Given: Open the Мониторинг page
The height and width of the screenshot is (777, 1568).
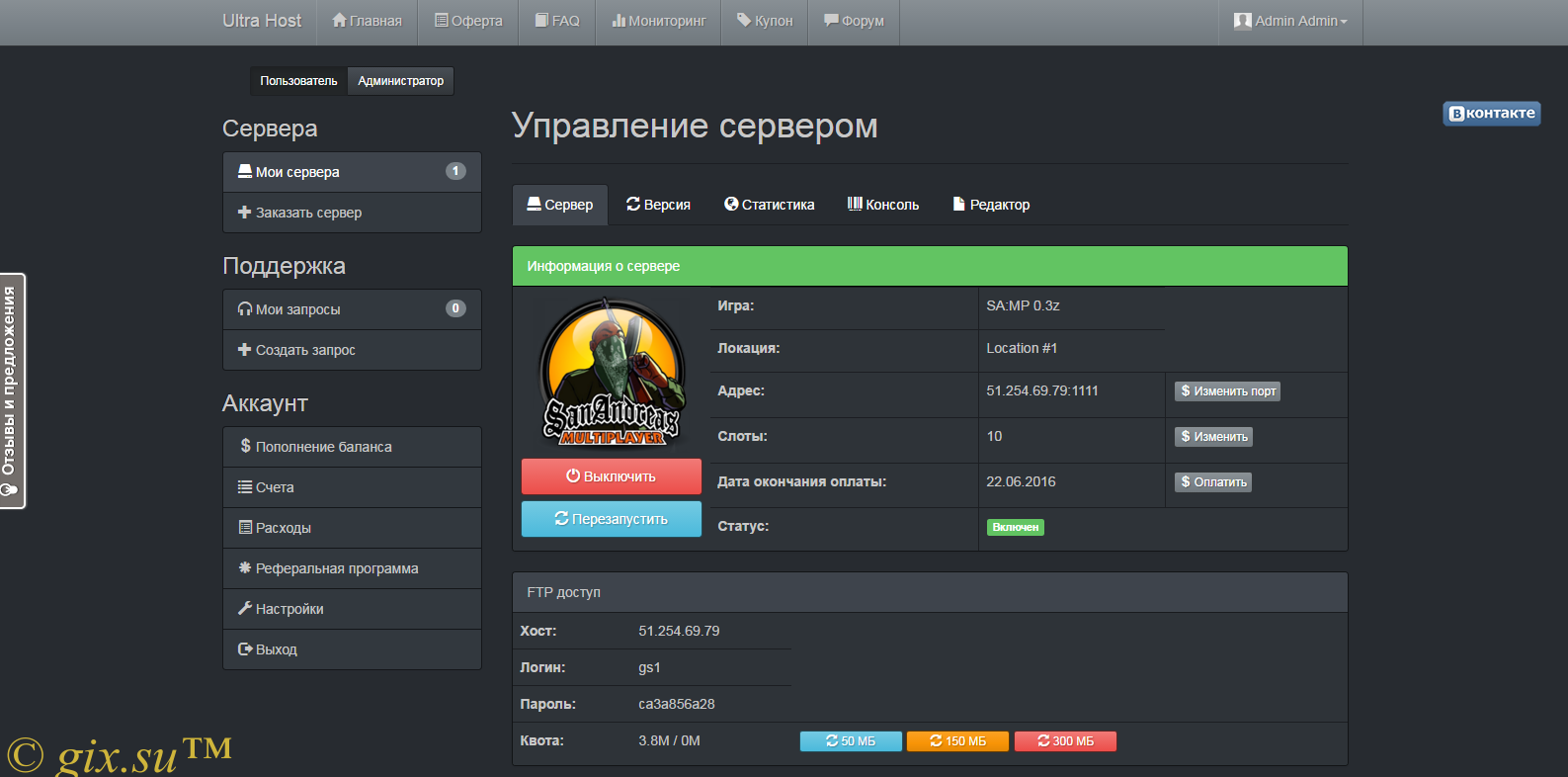Looking at the screenshot, I should click(658, 21).
